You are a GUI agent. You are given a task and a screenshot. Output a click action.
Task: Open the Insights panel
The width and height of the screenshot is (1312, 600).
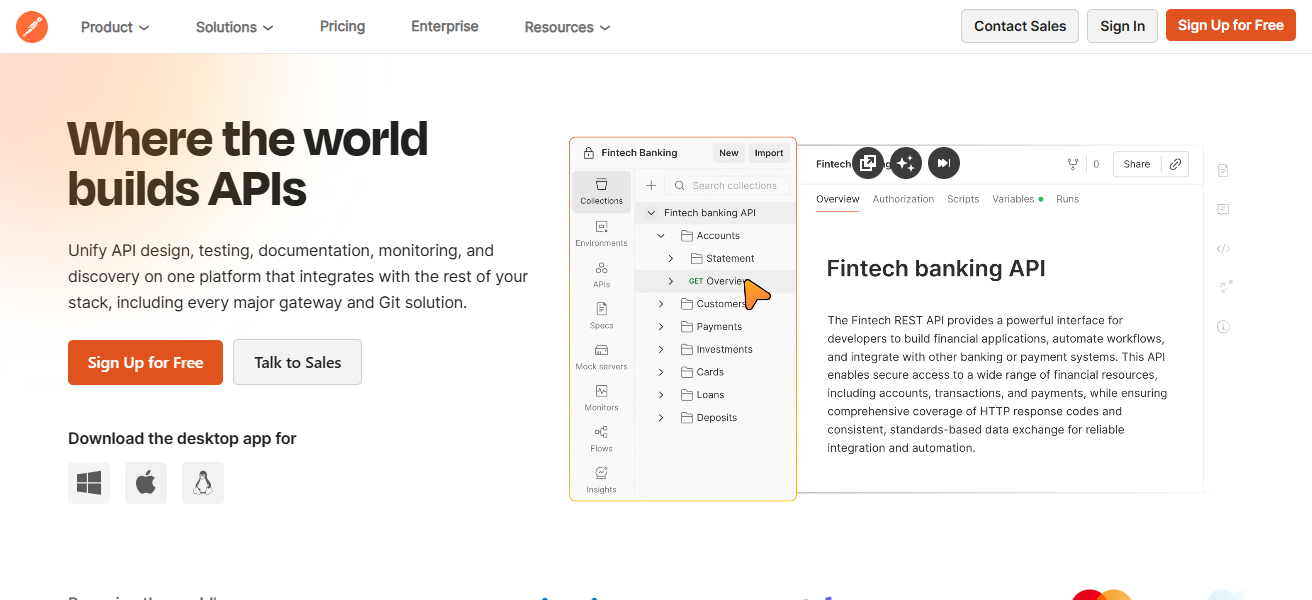(x=601, y=481)
